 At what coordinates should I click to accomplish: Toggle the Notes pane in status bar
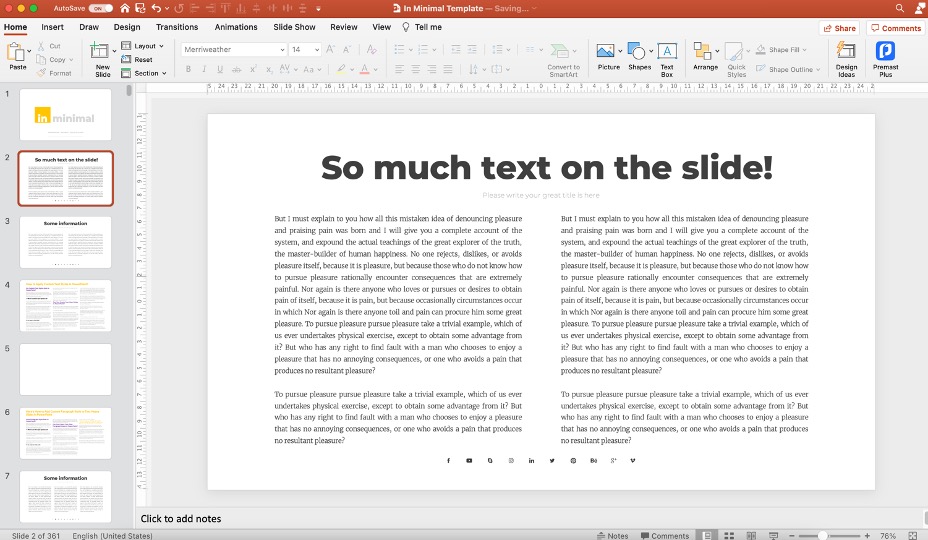(613, 535)
